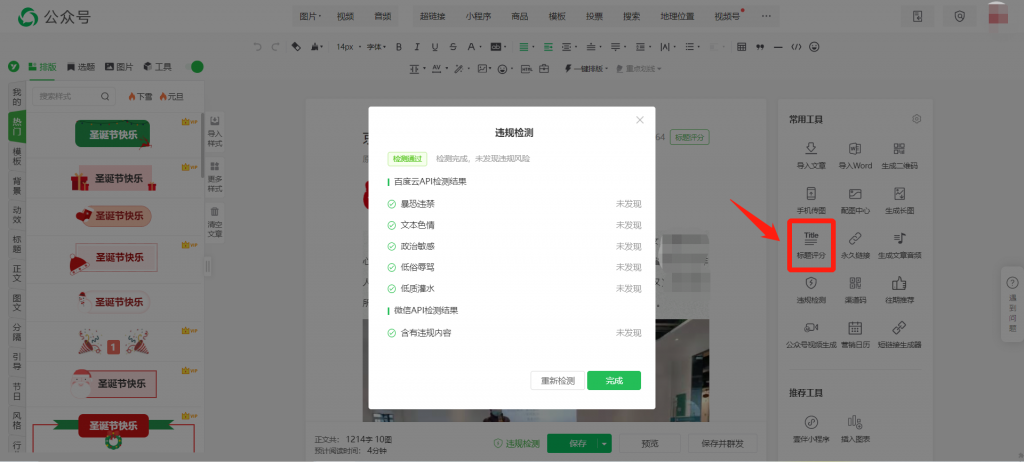Open the 导入Word tool
Image resolution: width=1024 pixels, height=462 pixels.
(855, 156)
